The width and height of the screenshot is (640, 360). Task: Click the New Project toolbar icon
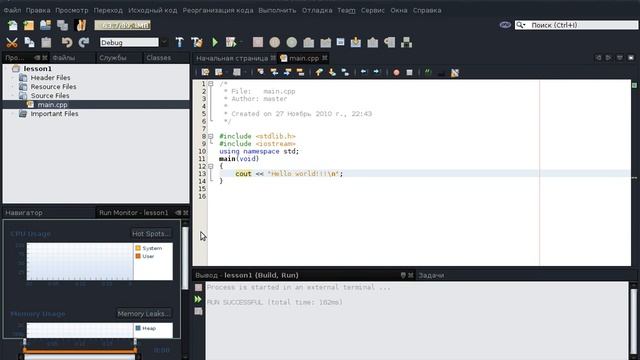tap(29, 25)
